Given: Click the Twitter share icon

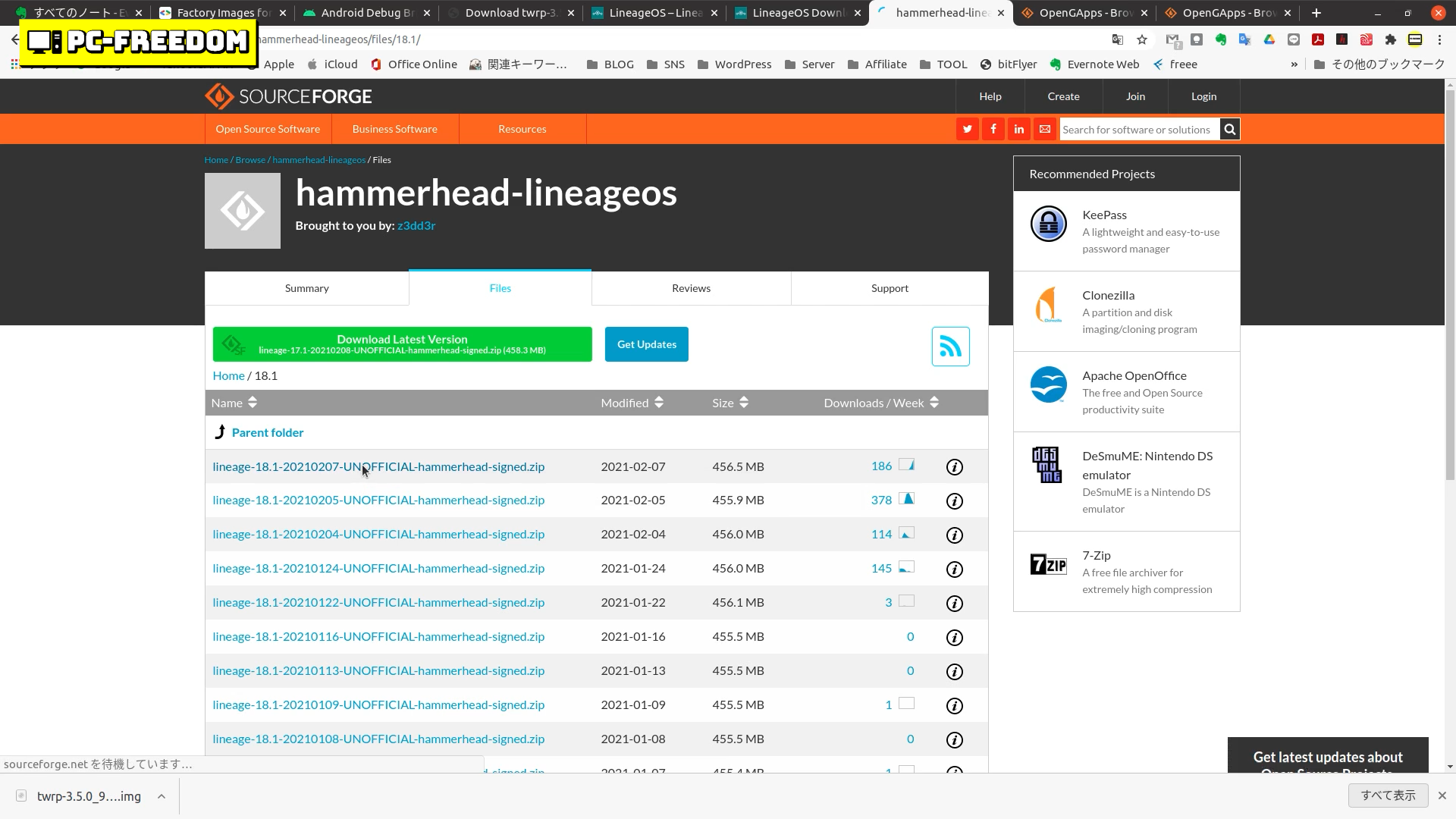Looking at the screenshot, I should tap(968, 130).
